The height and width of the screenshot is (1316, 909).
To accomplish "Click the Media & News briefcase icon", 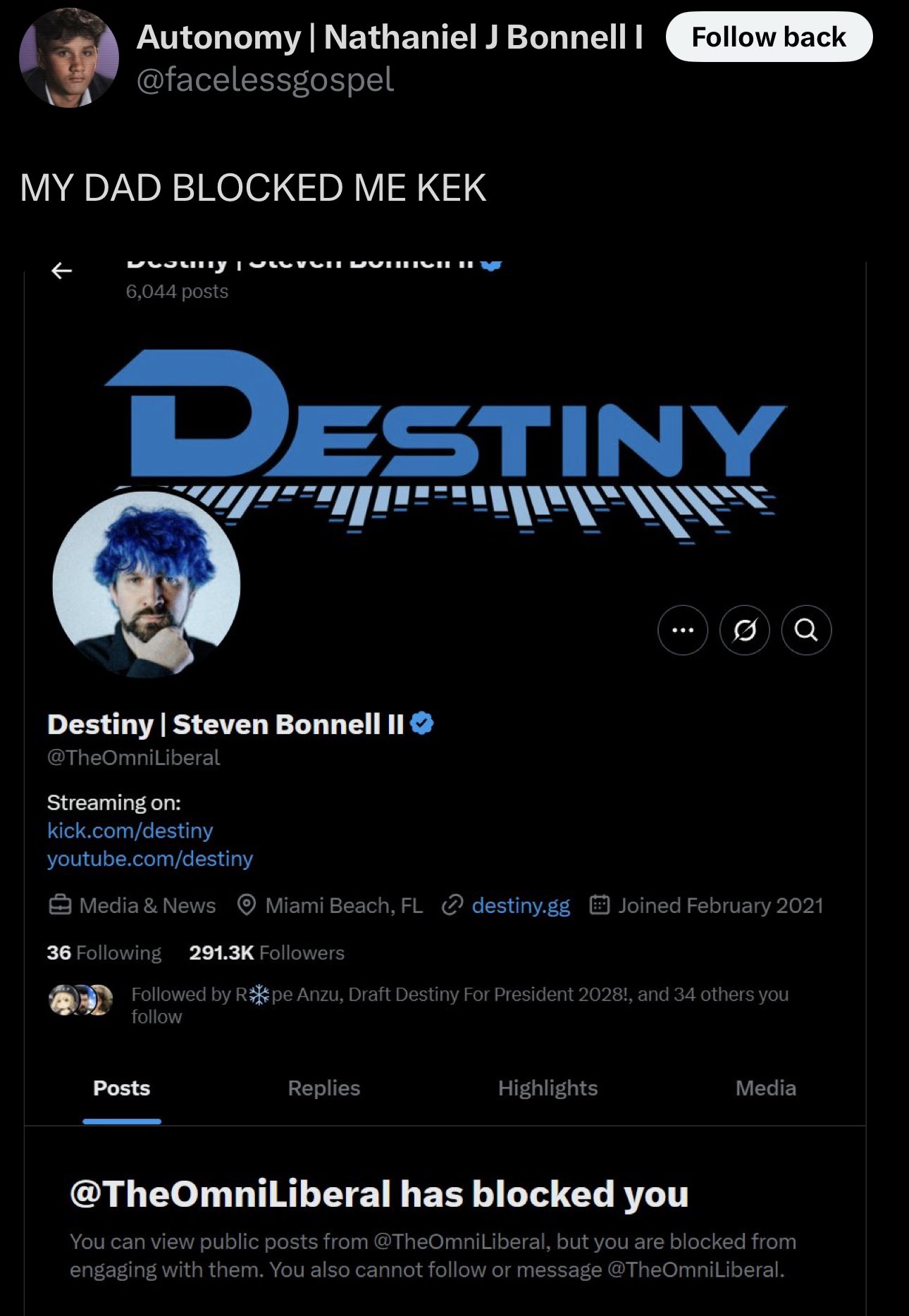I will [x=60, y=905].
